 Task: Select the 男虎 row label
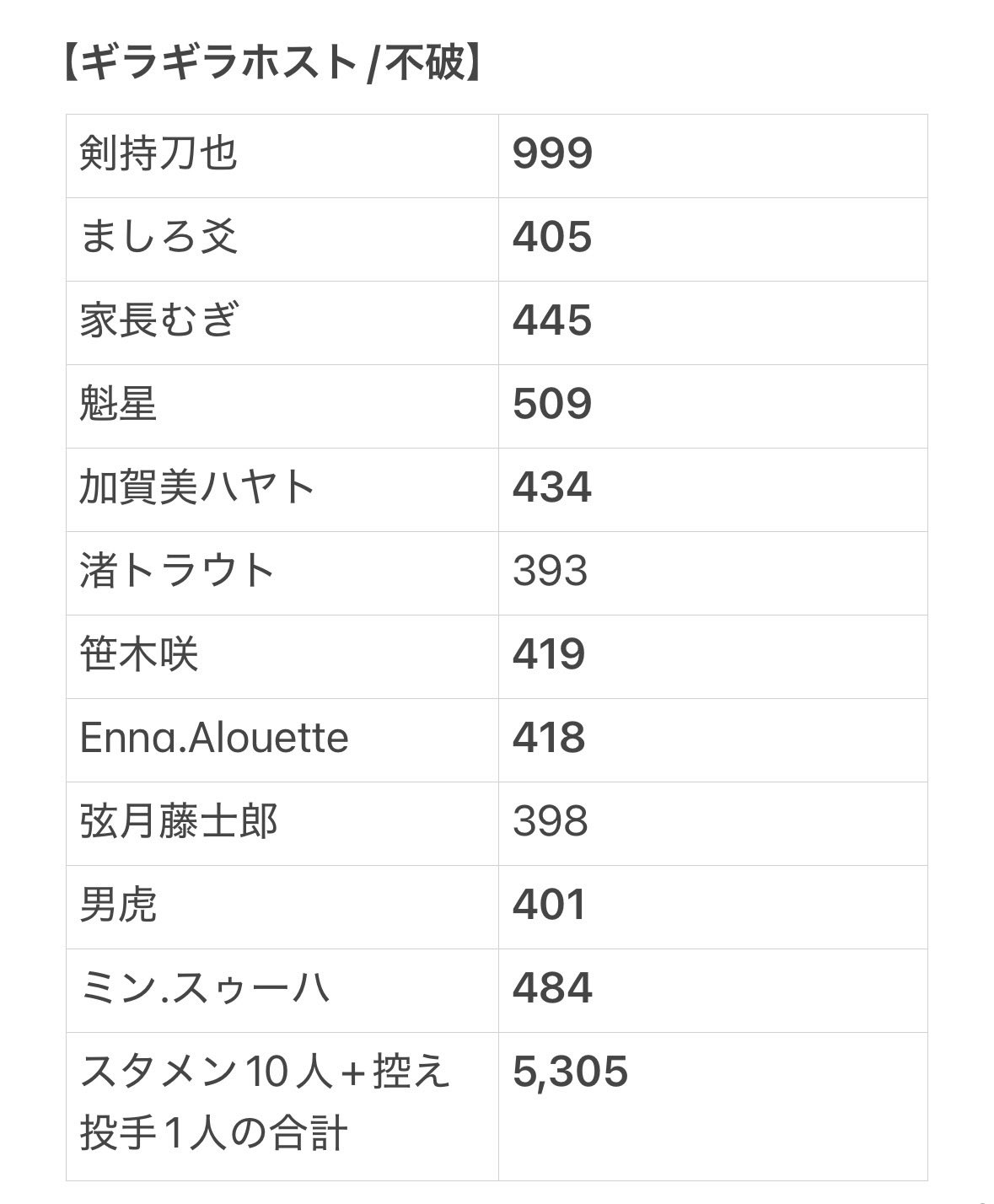pyautogui.click(x=282, y=907)
